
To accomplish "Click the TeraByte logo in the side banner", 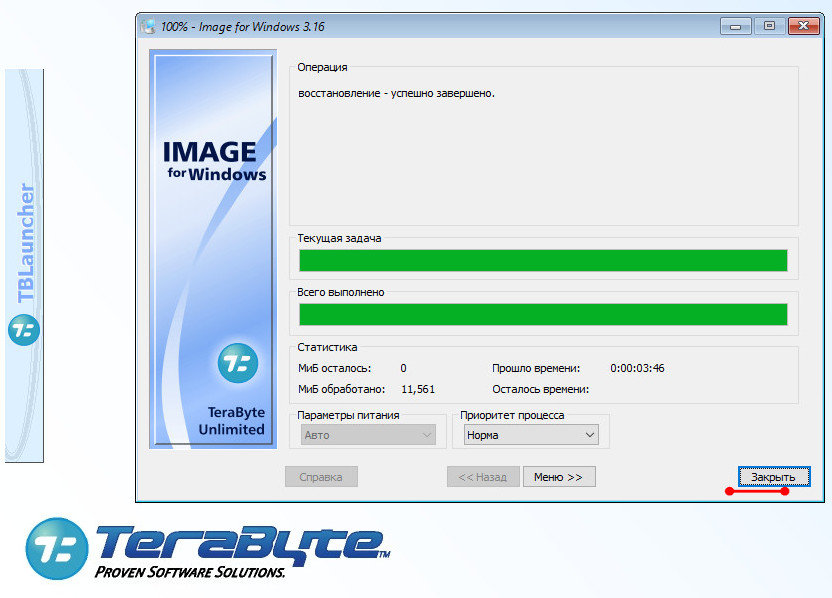I will pos(238,363).
